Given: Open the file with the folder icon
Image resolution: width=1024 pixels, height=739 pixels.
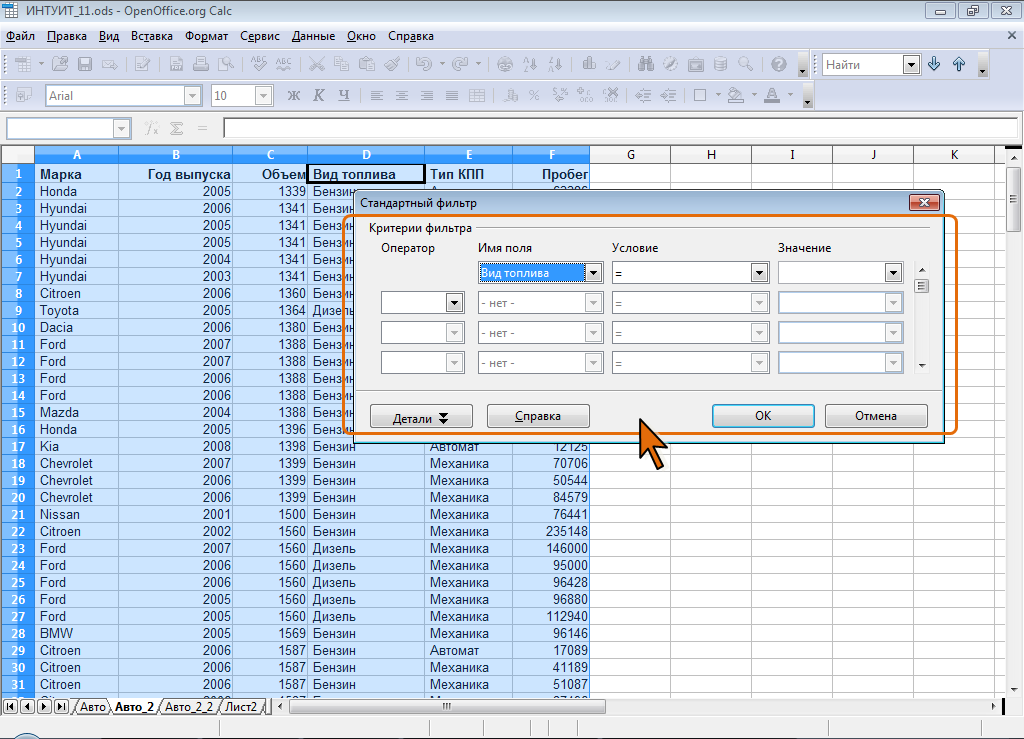Looking at the screenshot, I should tap(60, 64).
